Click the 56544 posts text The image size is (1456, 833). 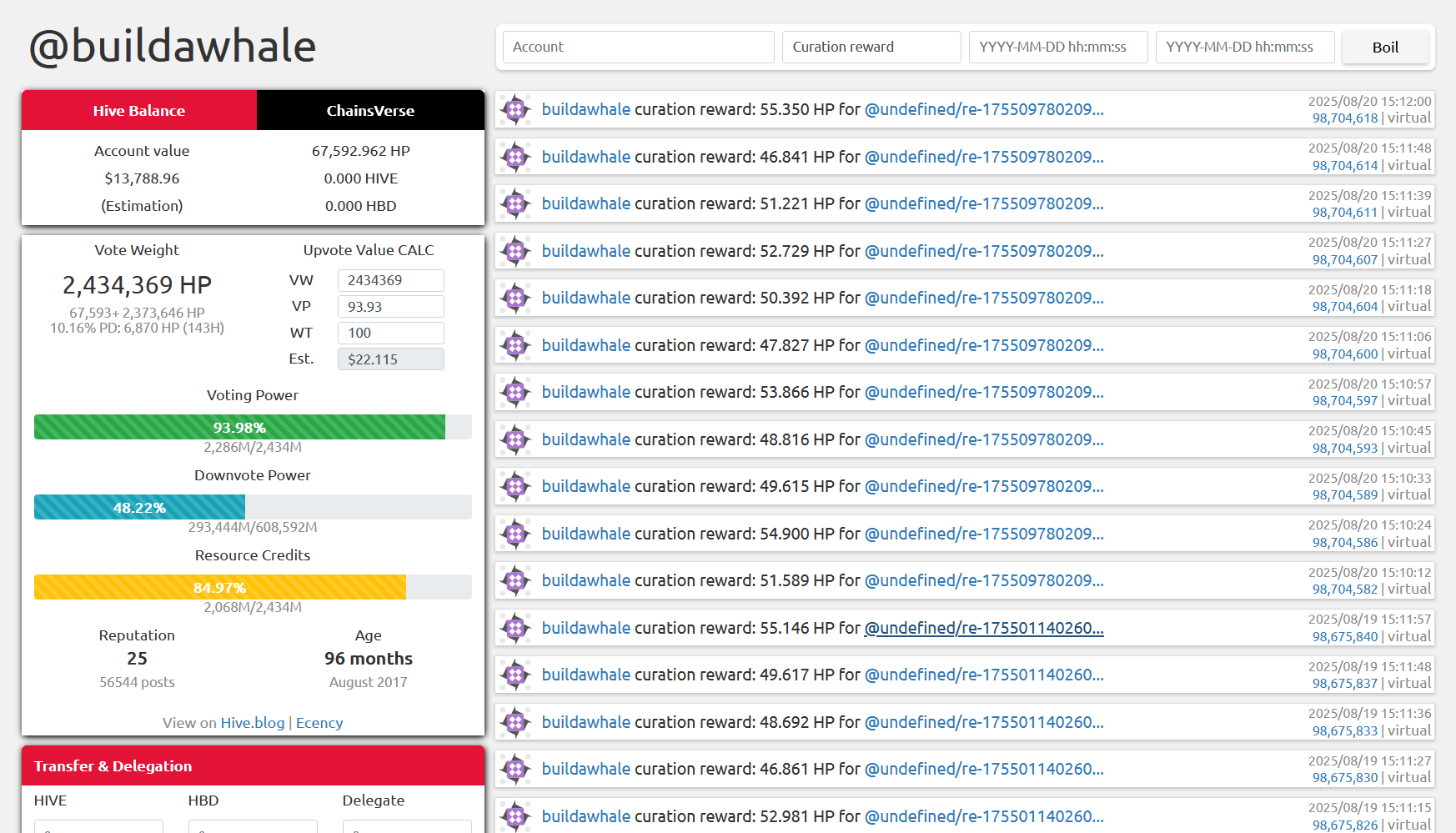click(x=137, y=682)
